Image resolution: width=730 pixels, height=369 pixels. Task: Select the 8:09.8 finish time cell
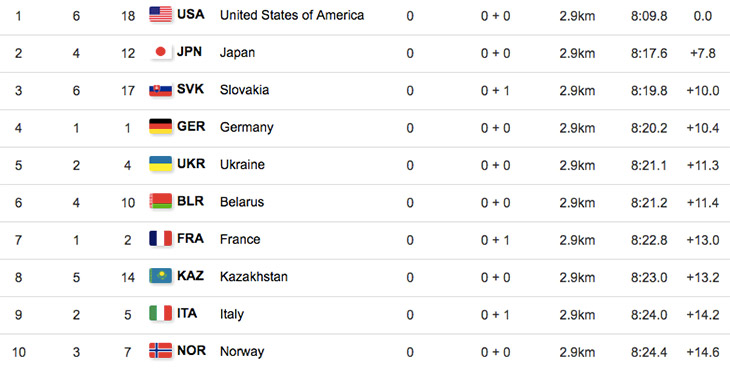[x=649, y=16]
